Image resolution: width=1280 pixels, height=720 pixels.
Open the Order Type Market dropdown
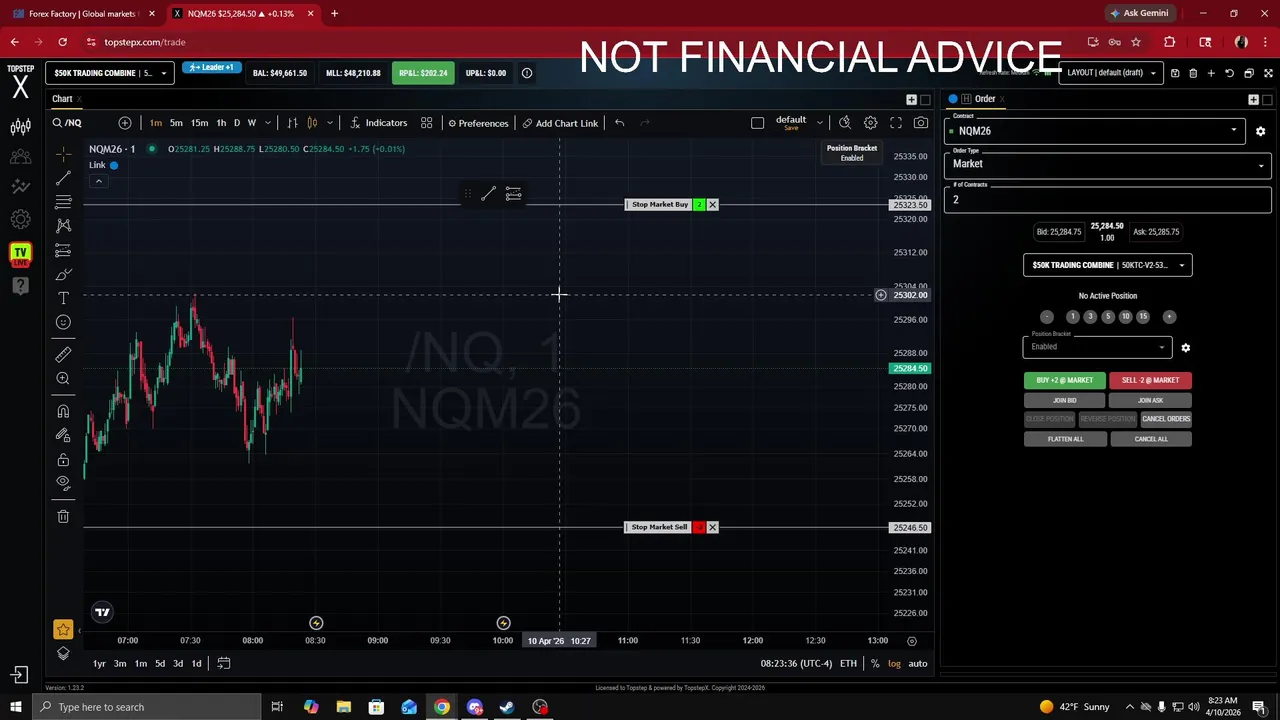(1108, 164)
